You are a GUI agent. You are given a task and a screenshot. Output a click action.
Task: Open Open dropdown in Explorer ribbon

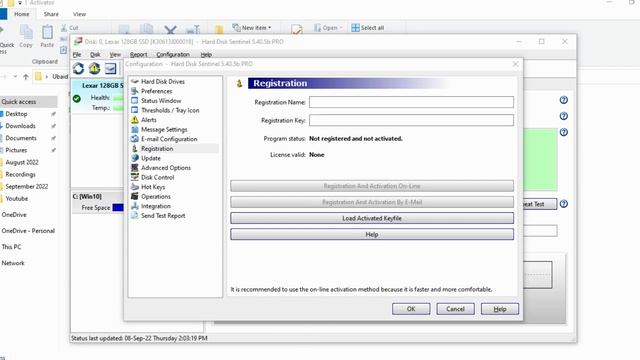click(x=327, y=28)
